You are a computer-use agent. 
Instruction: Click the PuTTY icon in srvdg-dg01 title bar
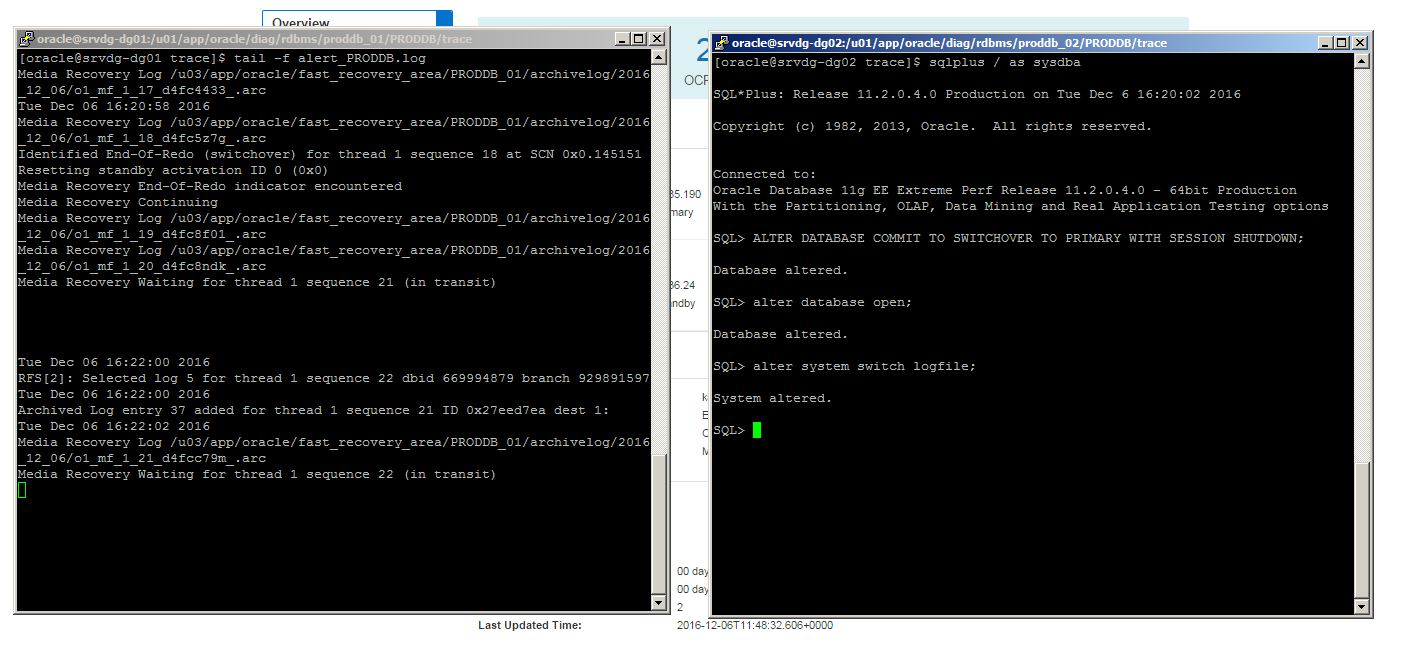pos(27,39)
